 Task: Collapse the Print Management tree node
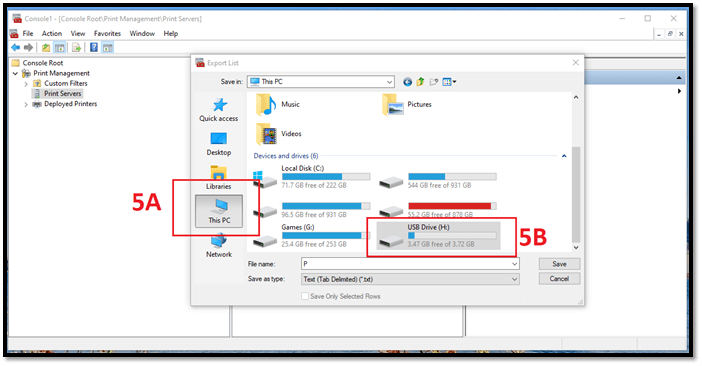coord(16,73)
